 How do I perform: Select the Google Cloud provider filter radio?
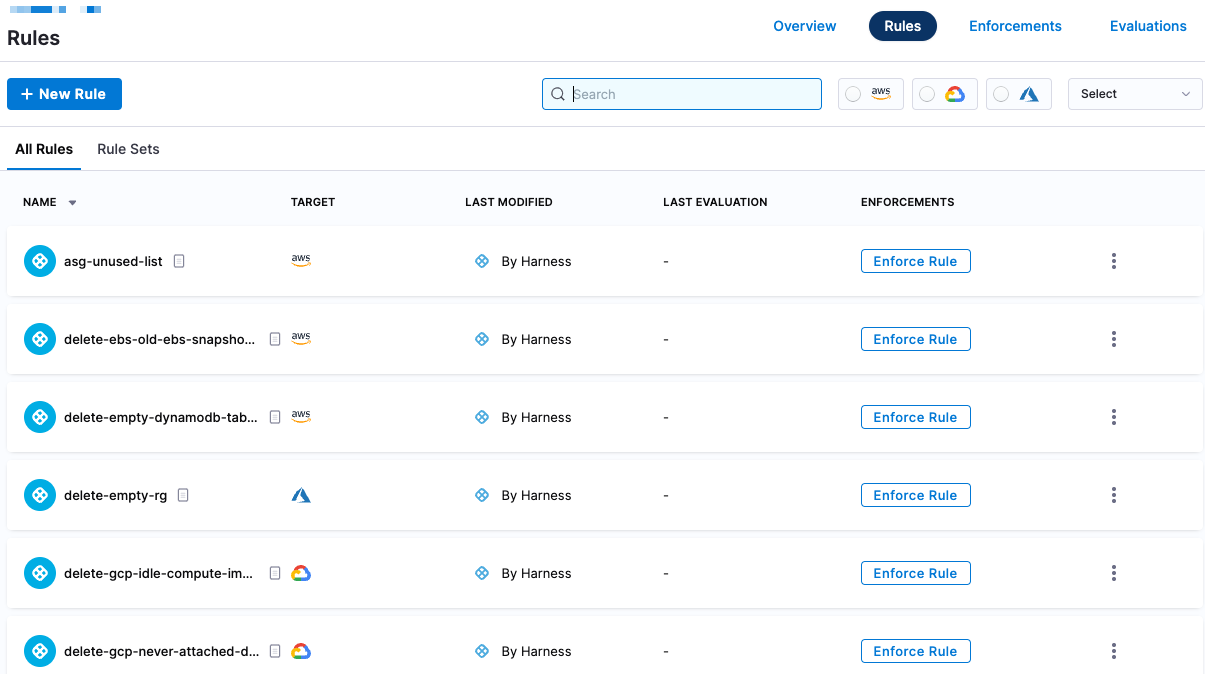927,94
